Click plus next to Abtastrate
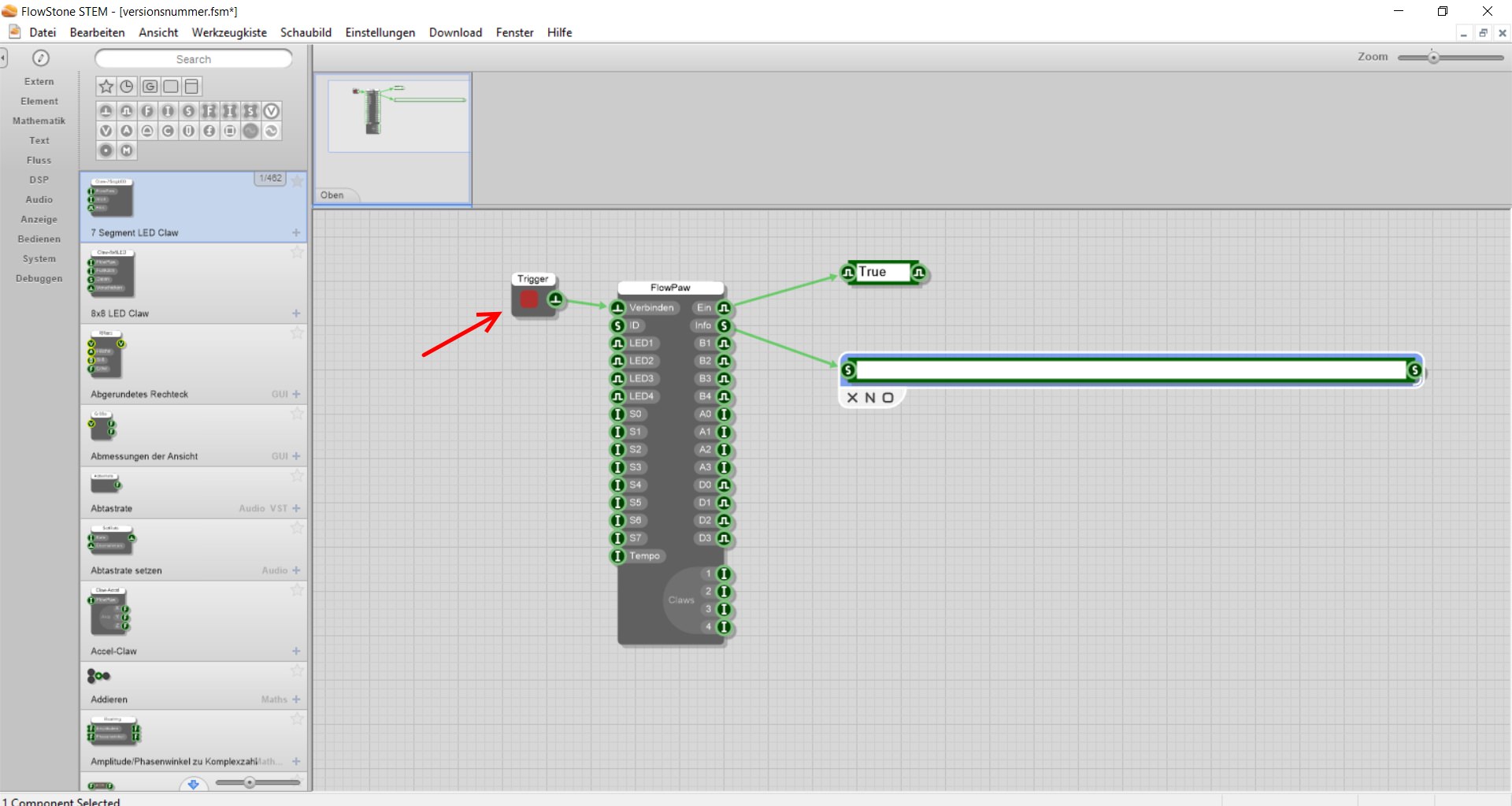The width and height of the screenshot is (1512, 806). coord(296,508)
